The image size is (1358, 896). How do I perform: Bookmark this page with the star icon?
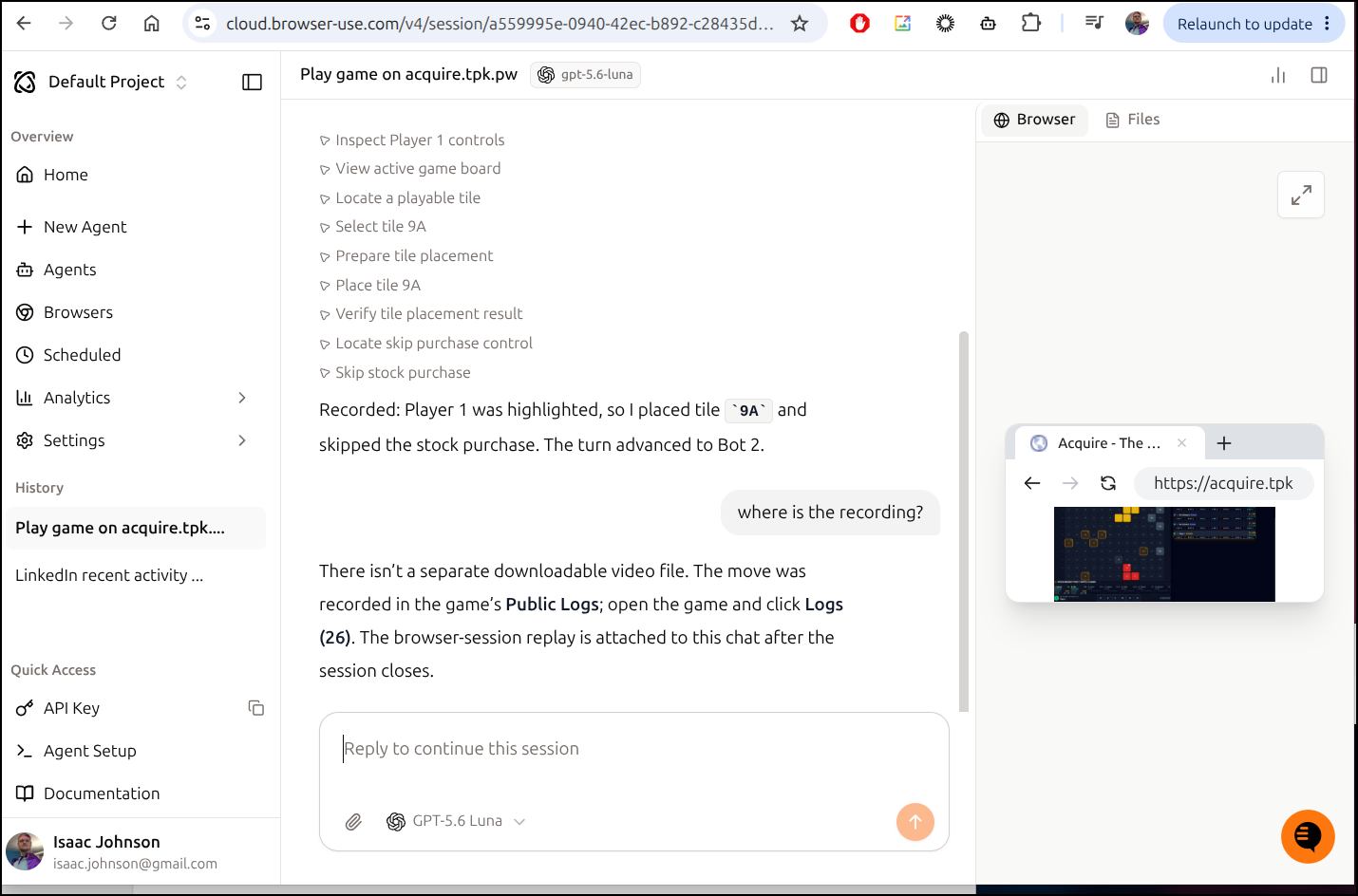coord(800,24)
